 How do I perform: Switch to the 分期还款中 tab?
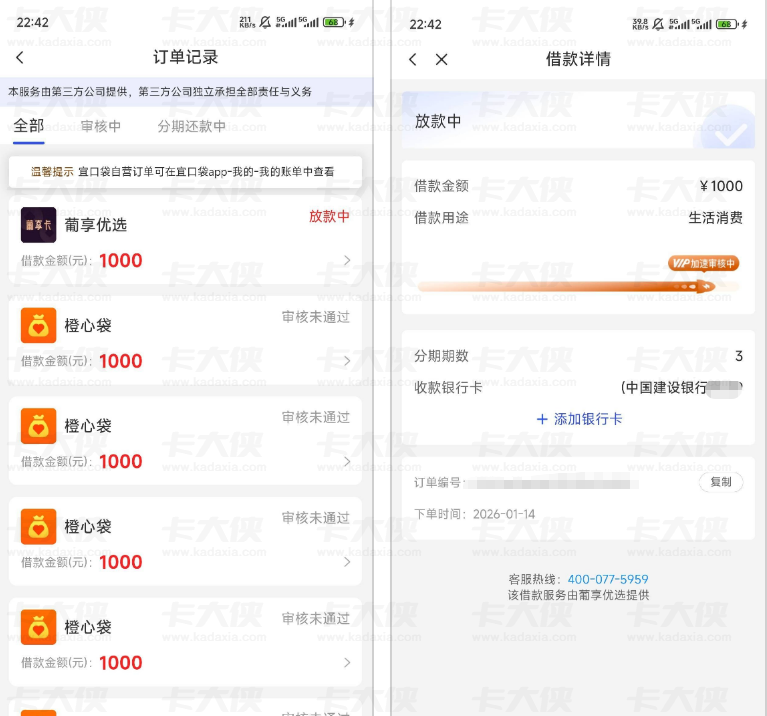[x=191, y=126]
